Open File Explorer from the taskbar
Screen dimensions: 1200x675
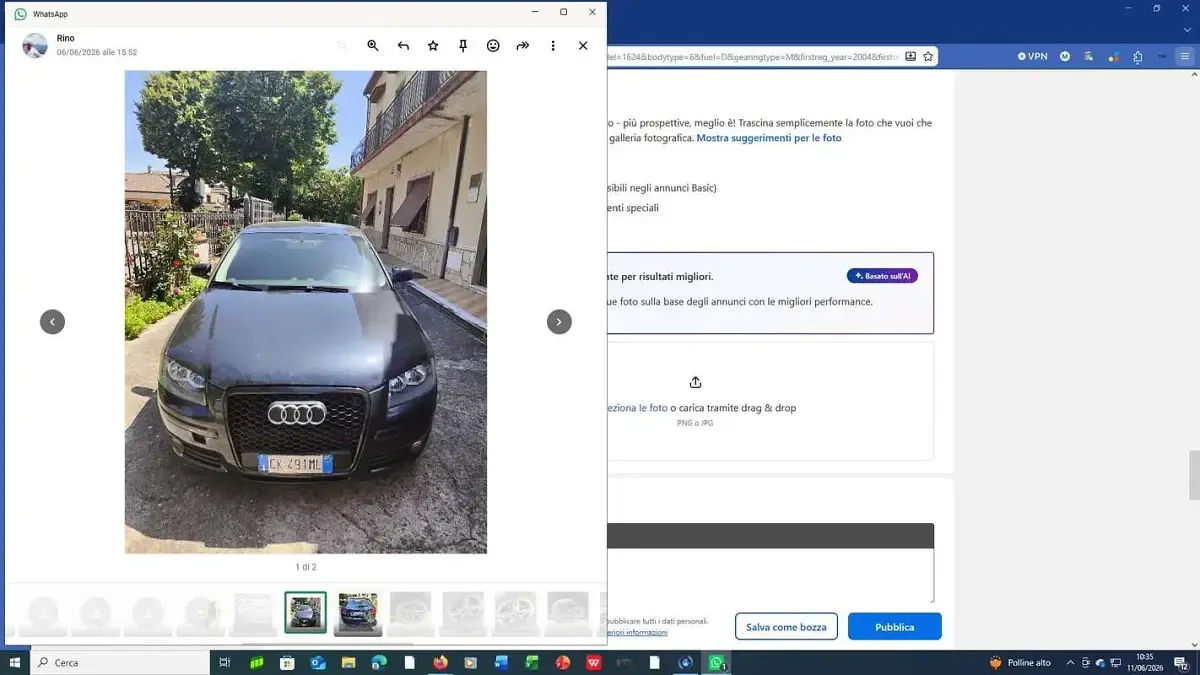pyautogui.click(x=349, y=662)
